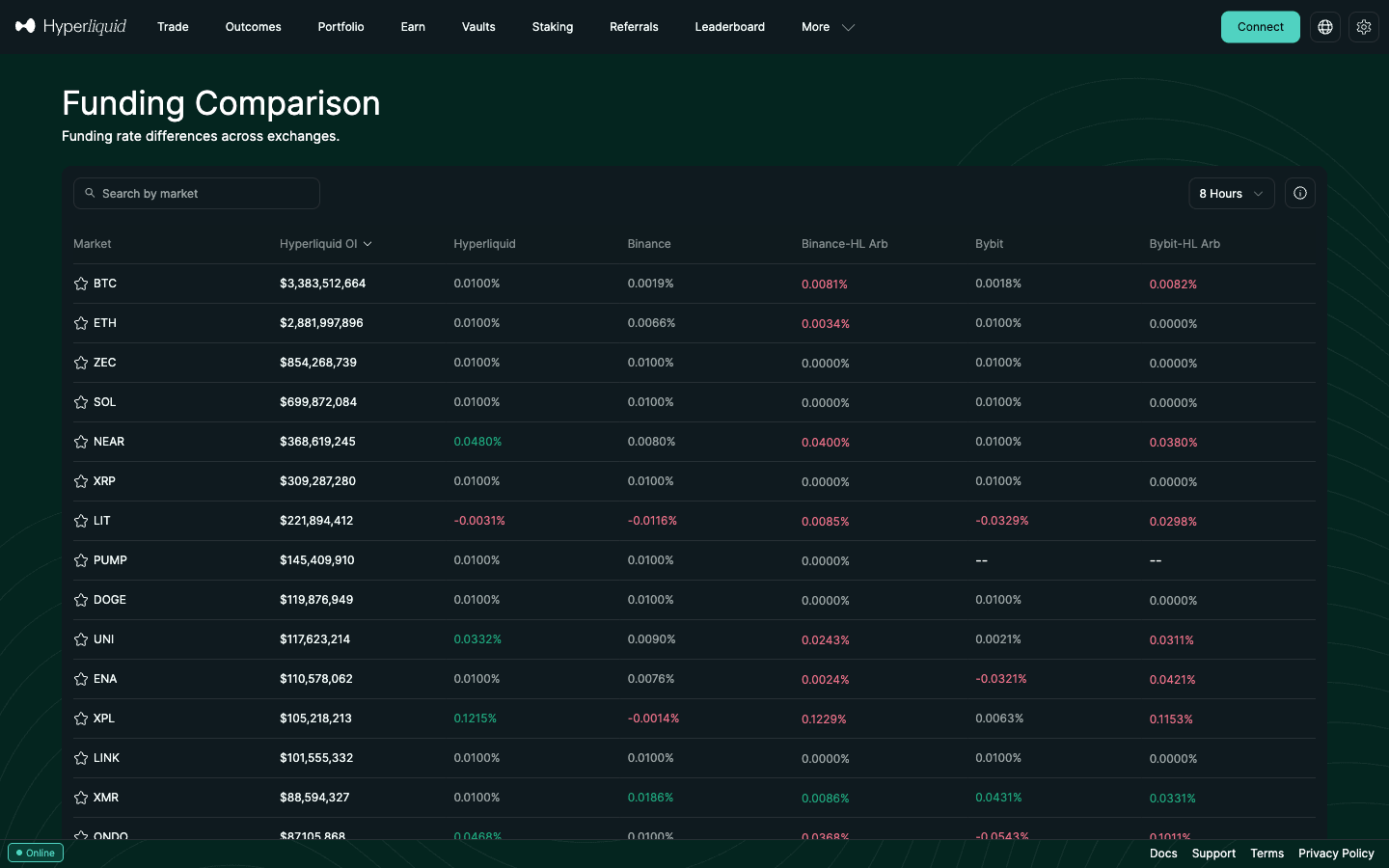This screenshot has width=1389, height=868.
Task: Star the XPL market
Action: coord(81,719)
